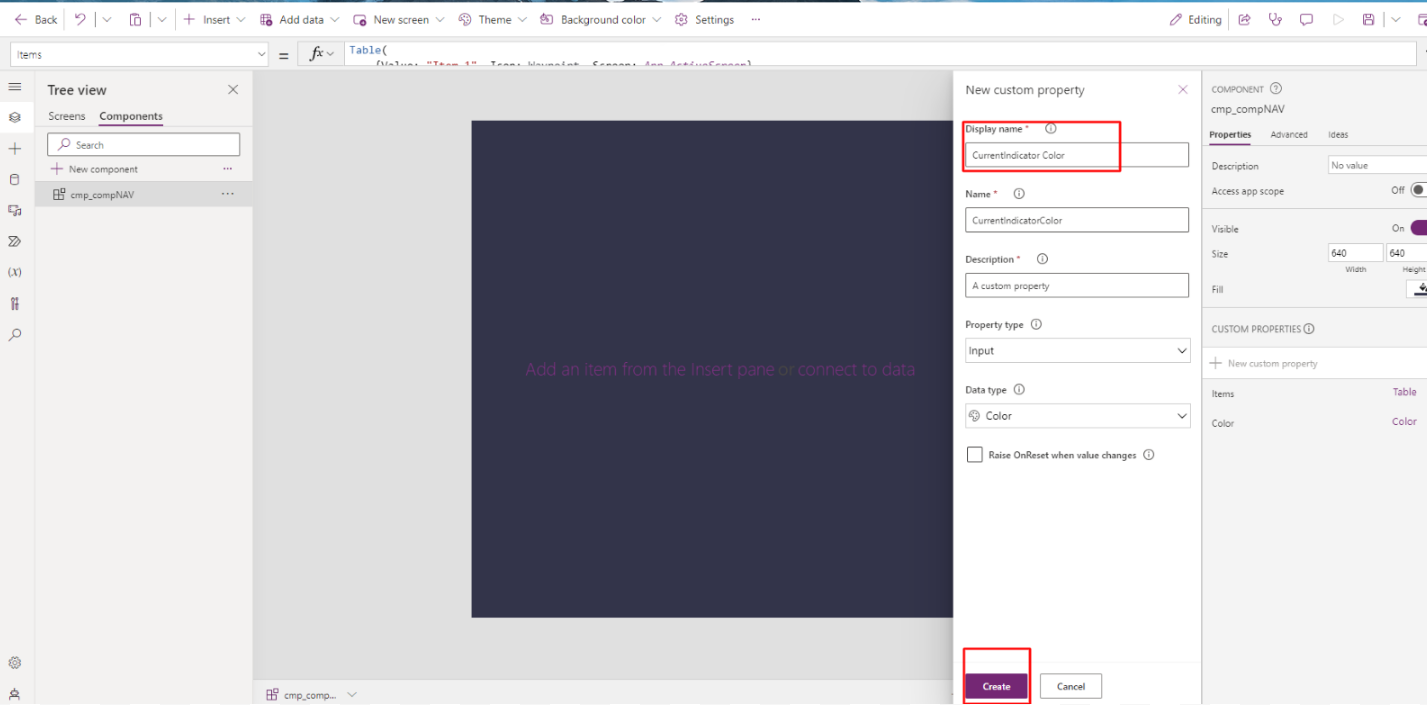The width and height of the screenshot is (1427, 705).
Task: Open the Property type dropdown
Action: (1077, 351)
